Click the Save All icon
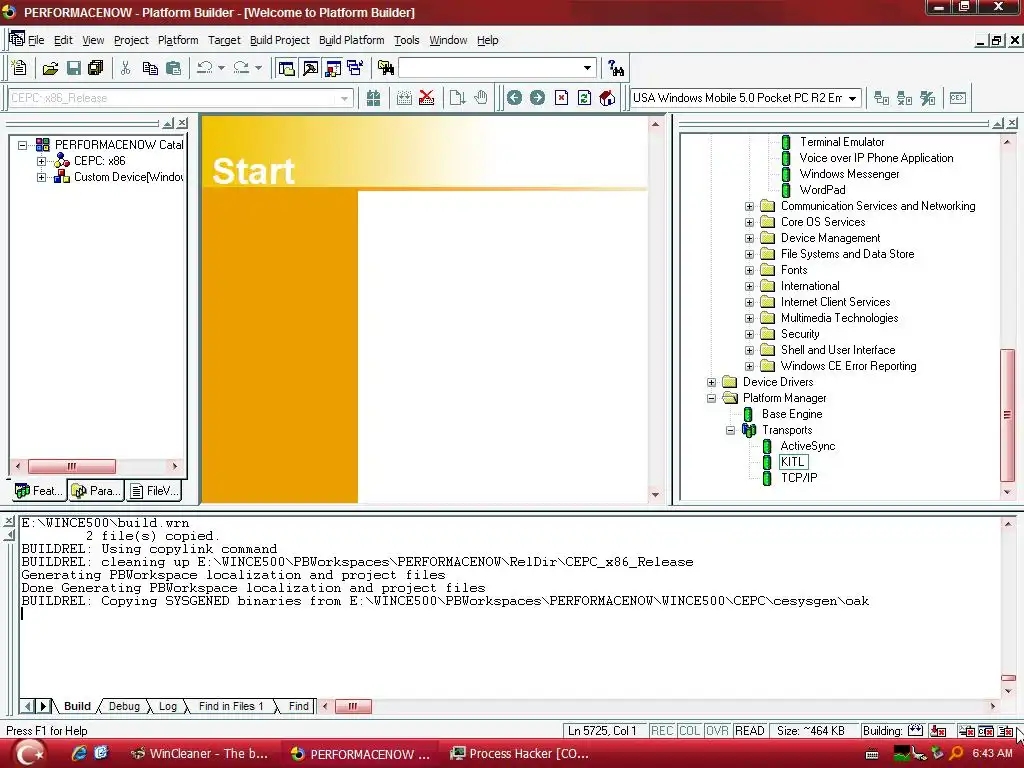This screenshot has width=1024, height=768. (96, 68)
